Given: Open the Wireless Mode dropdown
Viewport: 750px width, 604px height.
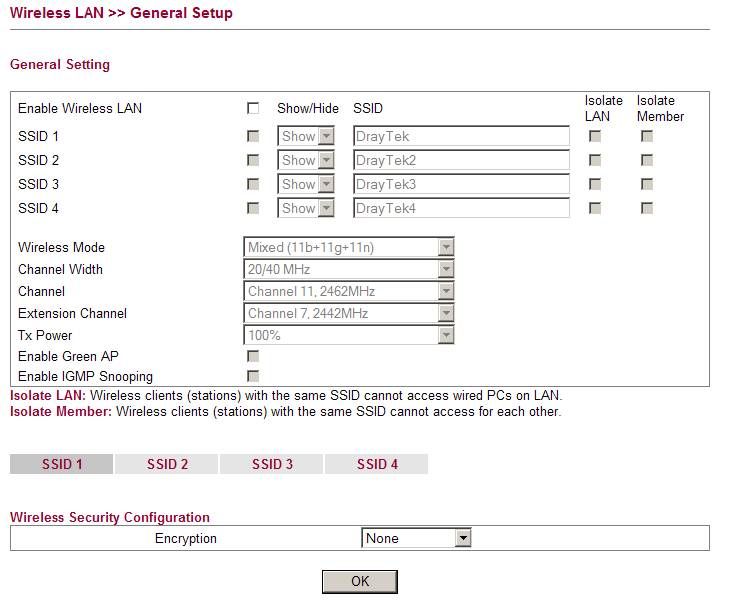Looking at the screenshot, I should tap(349, 247).
